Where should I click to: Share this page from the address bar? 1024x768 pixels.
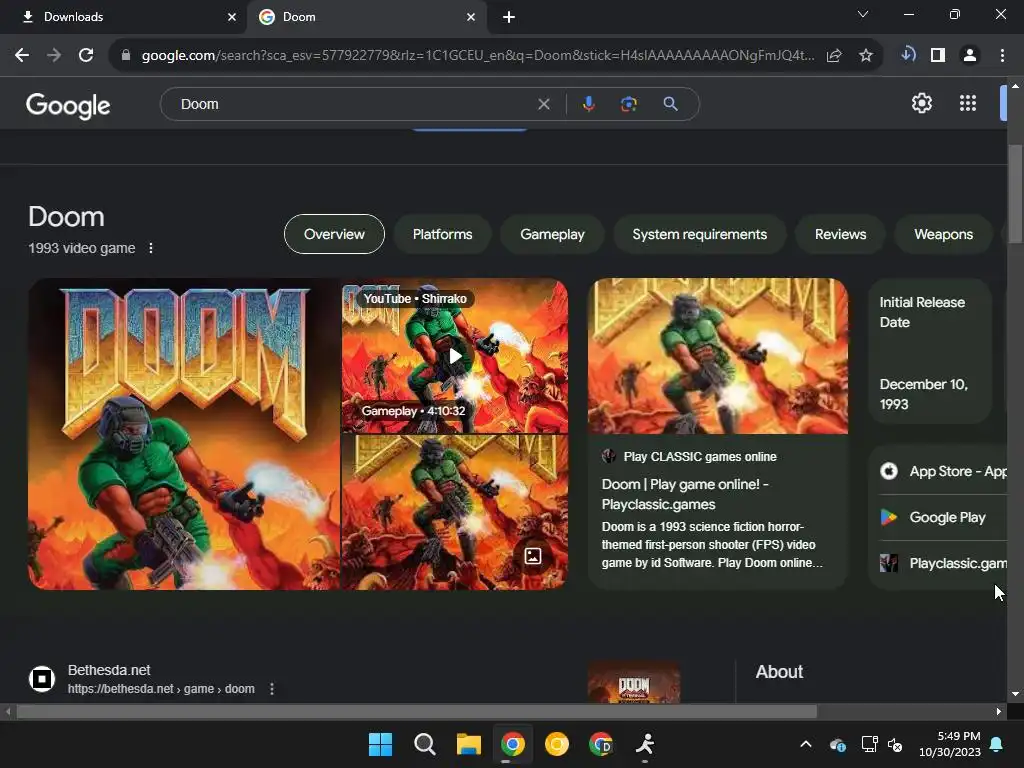pyautogui.click(x=834, y=56)
